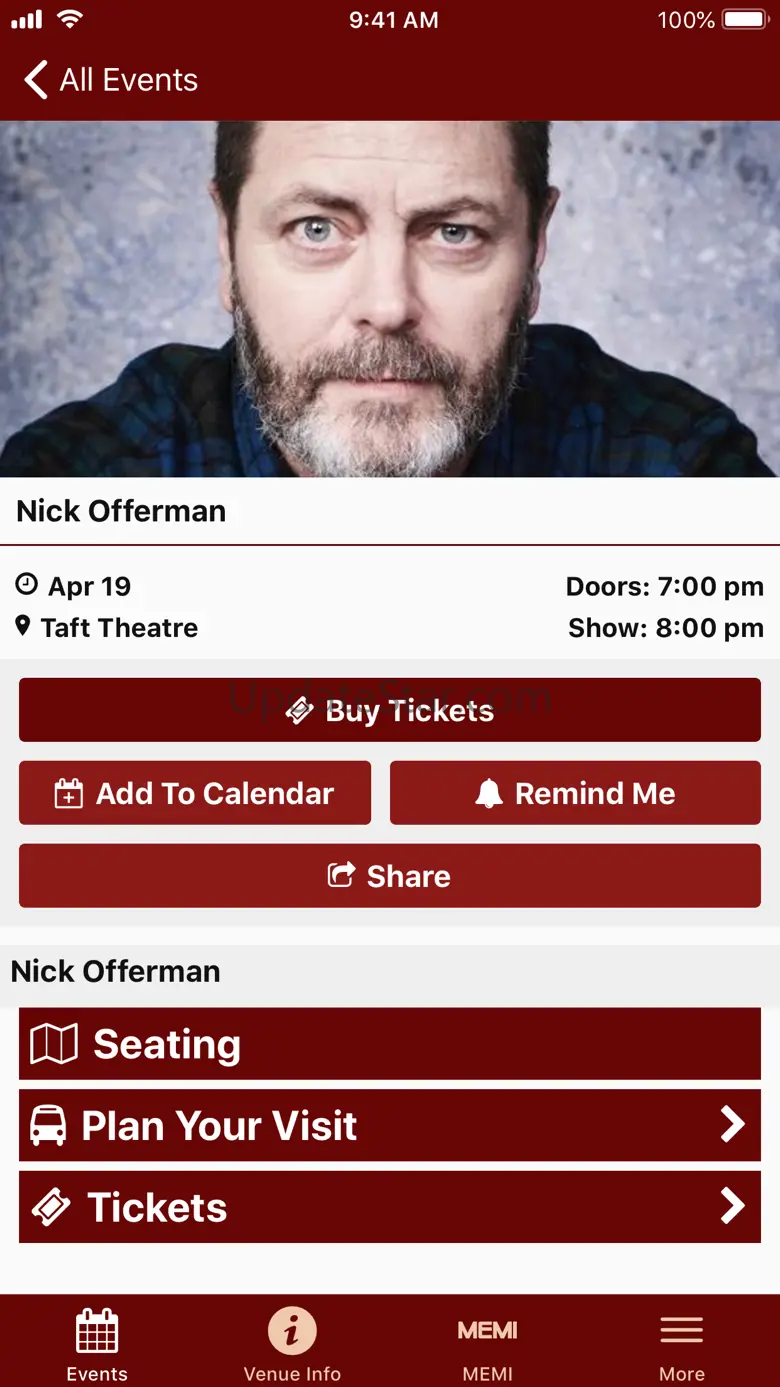This screenshot has height=1387, width=780.
Task: Tap the Seating map icon
Action: click(53, 1044)
